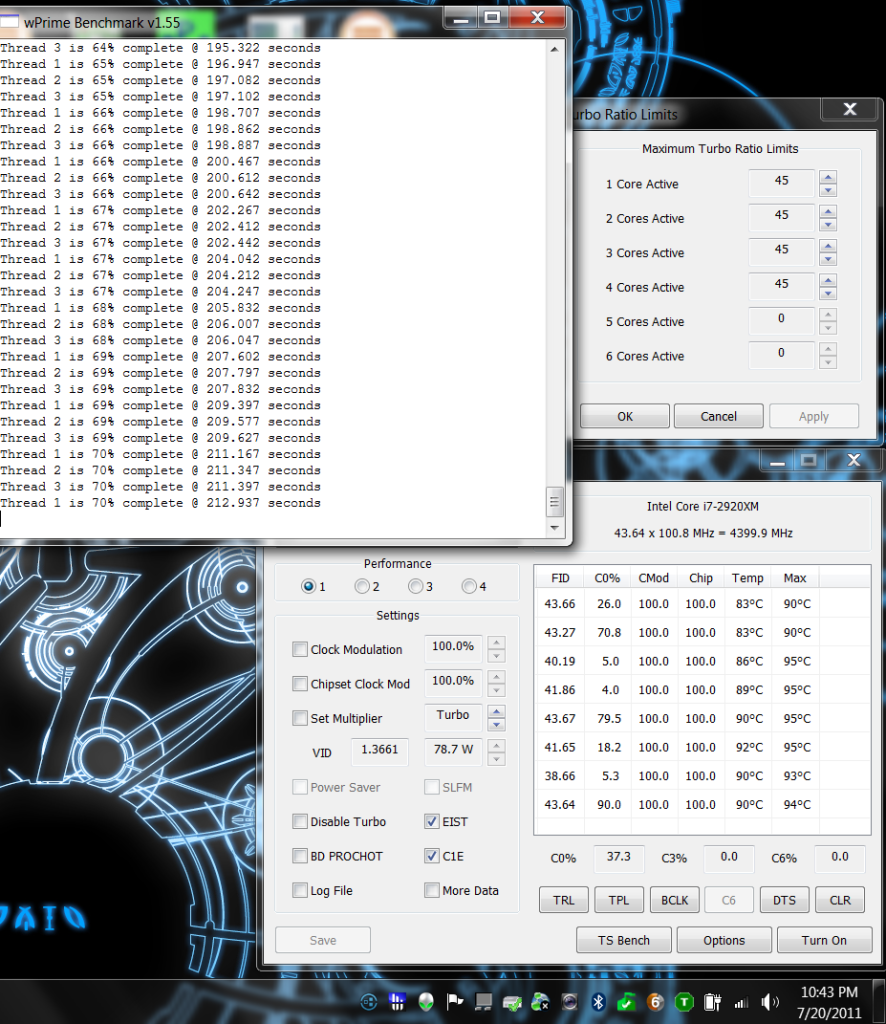The image size is (886, 1024).
Task: Click the green checkmark folder tray icon
Action: [626, 1001]
